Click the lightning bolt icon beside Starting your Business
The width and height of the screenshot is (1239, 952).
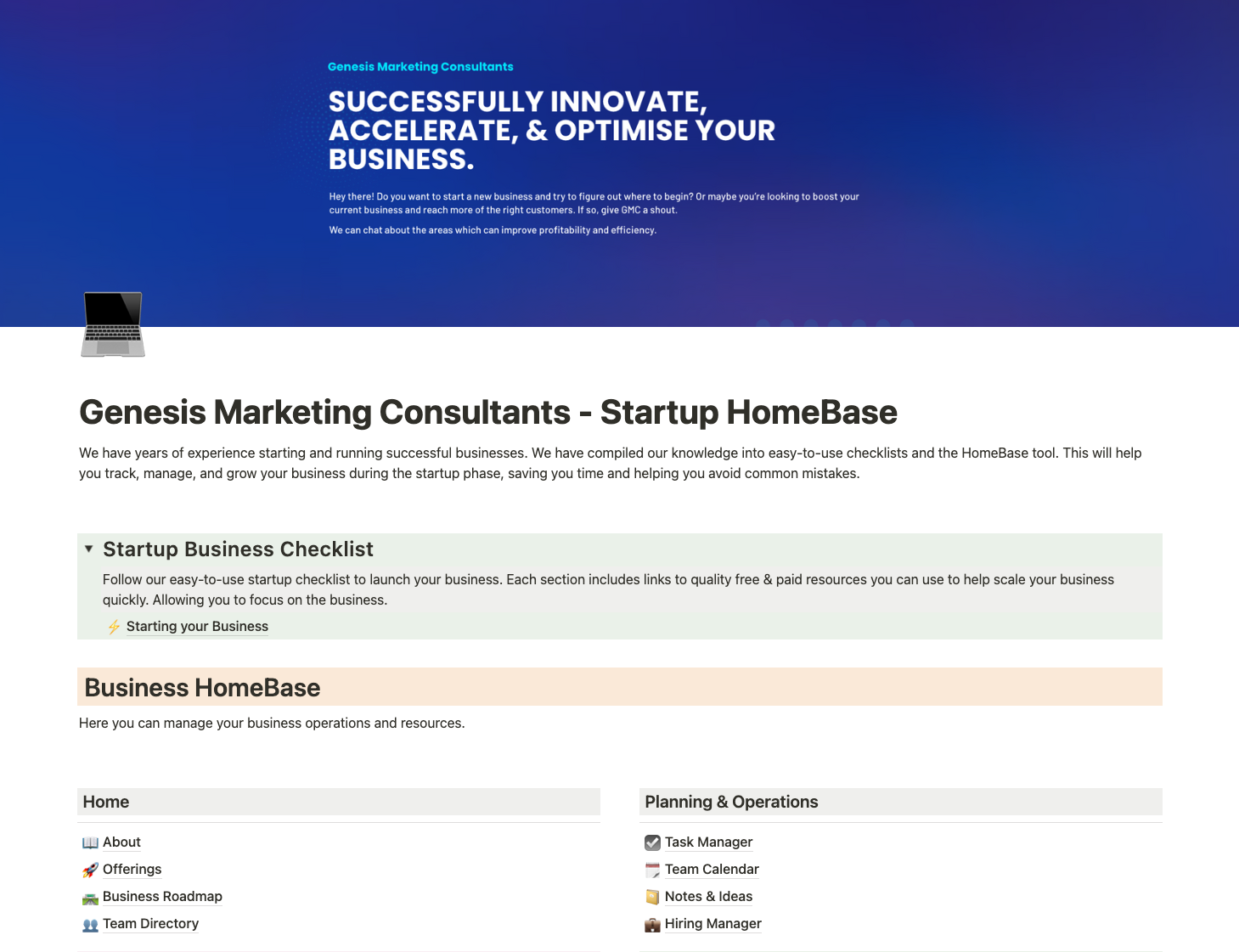[114, 627]
